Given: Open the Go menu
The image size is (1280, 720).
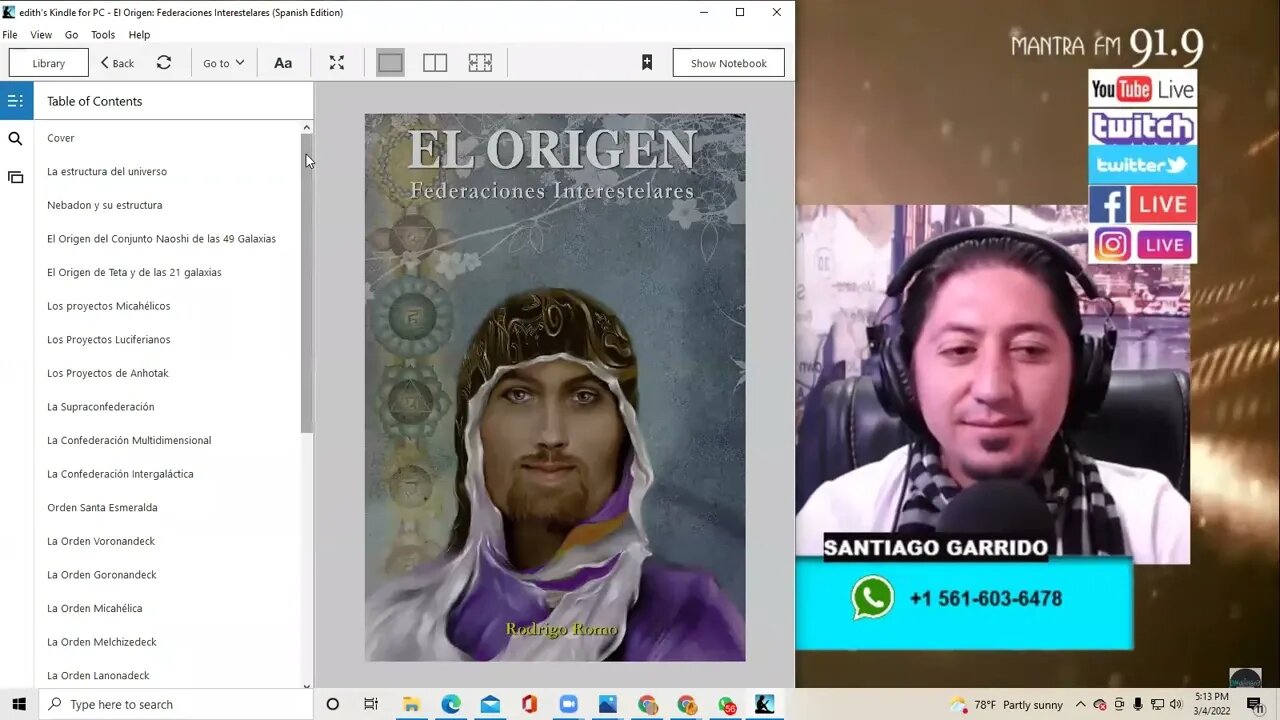Looking at the screenshot, I should pos(72,34).
